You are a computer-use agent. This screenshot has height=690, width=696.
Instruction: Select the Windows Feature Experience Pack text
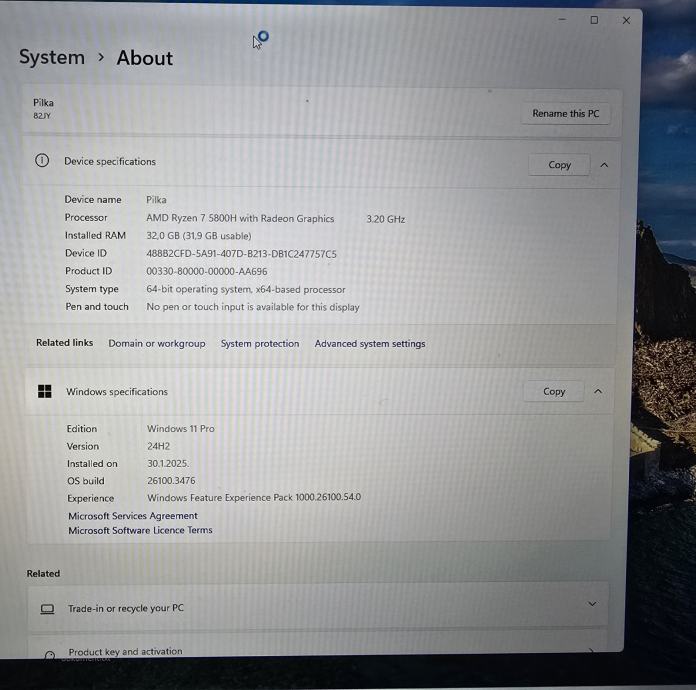[x=254, y=497]
